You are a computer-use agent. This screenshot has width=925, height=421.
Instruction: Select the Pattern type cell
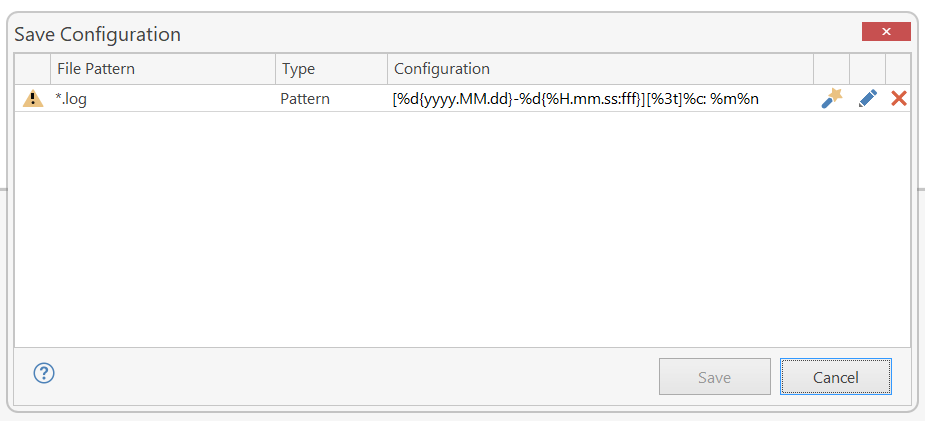(x=332, y=99)
